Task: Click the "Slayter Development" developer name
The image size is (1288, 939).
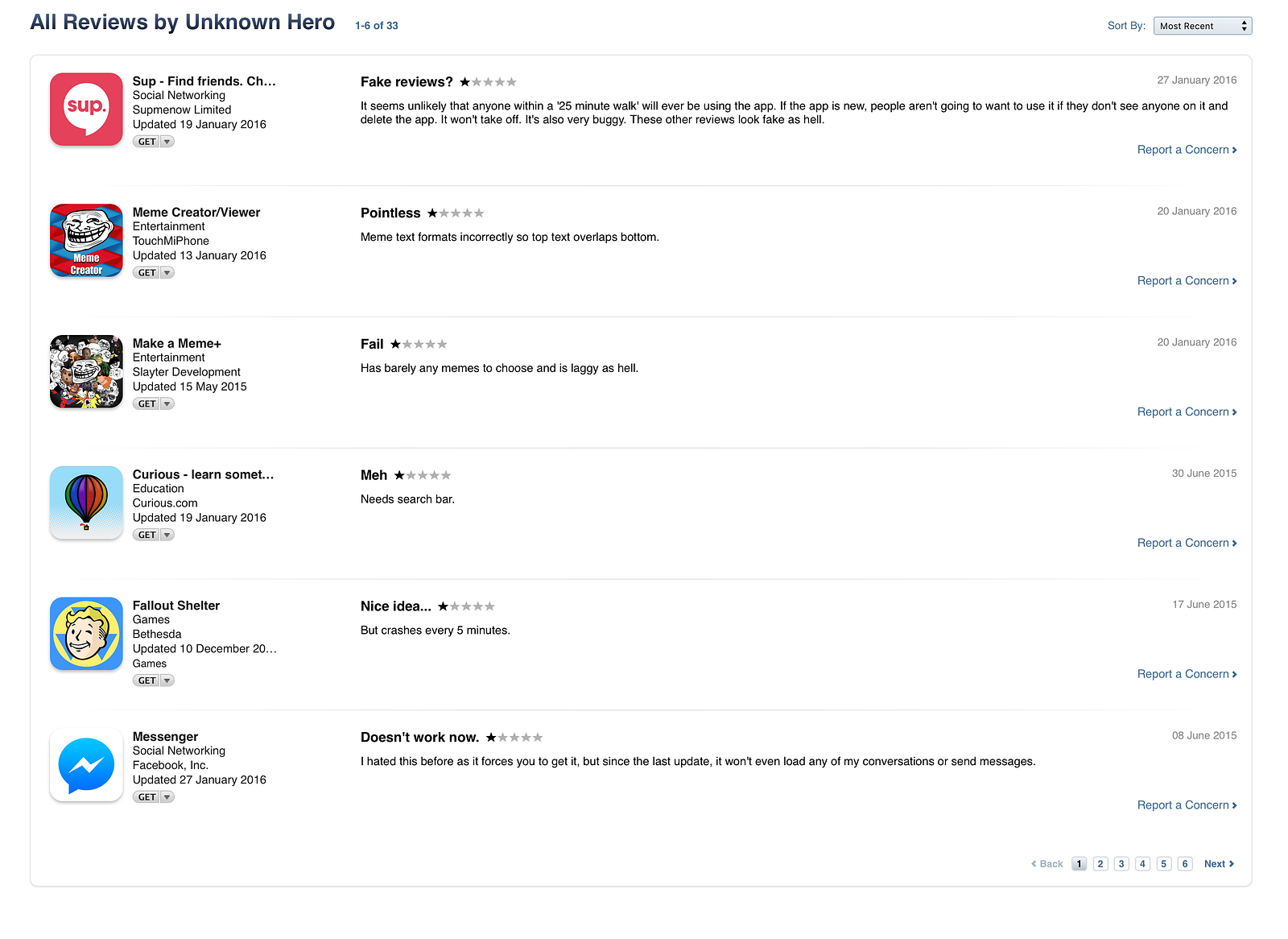Action: 187,373
